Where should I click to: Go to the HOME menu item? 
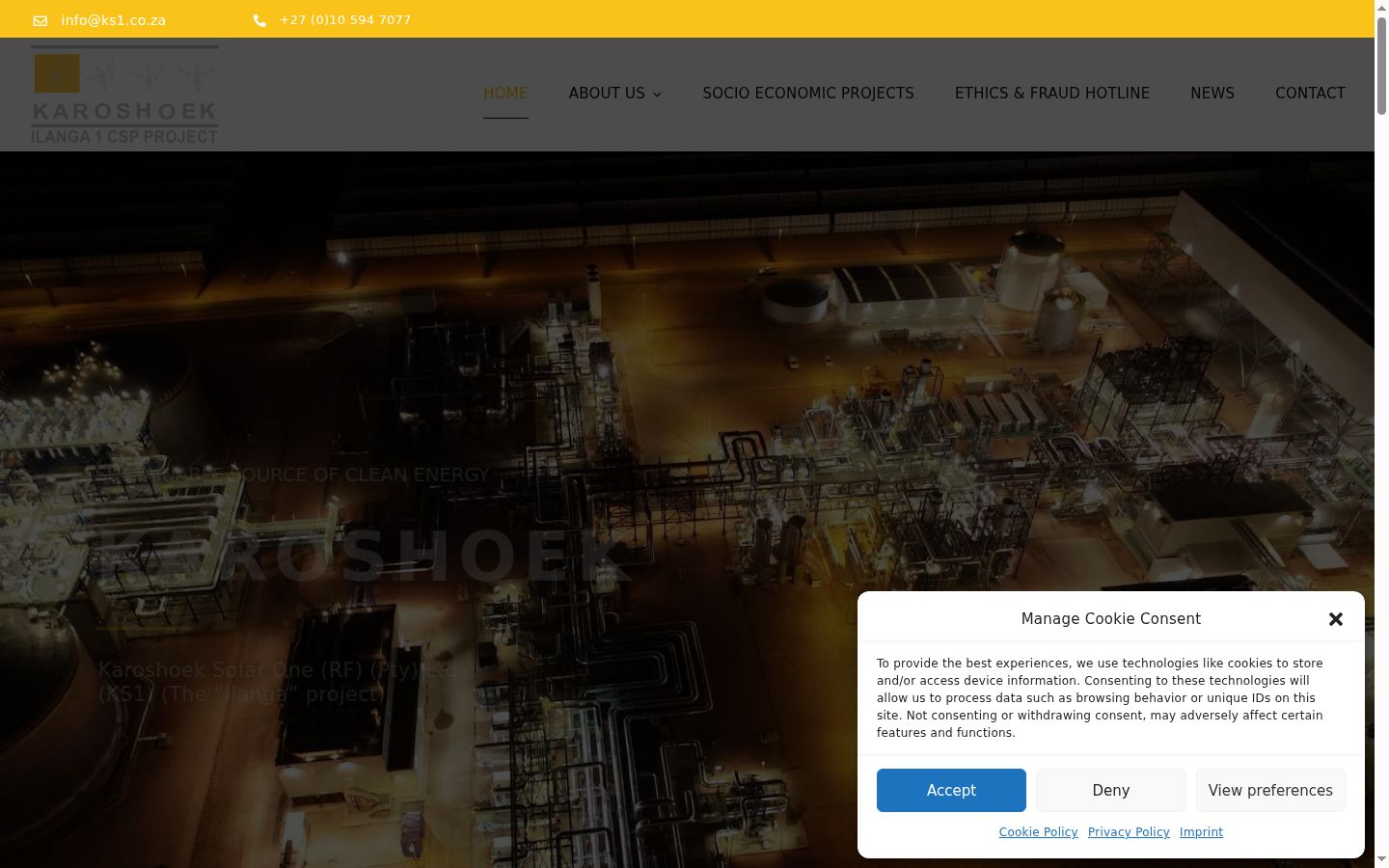point(505,94)
